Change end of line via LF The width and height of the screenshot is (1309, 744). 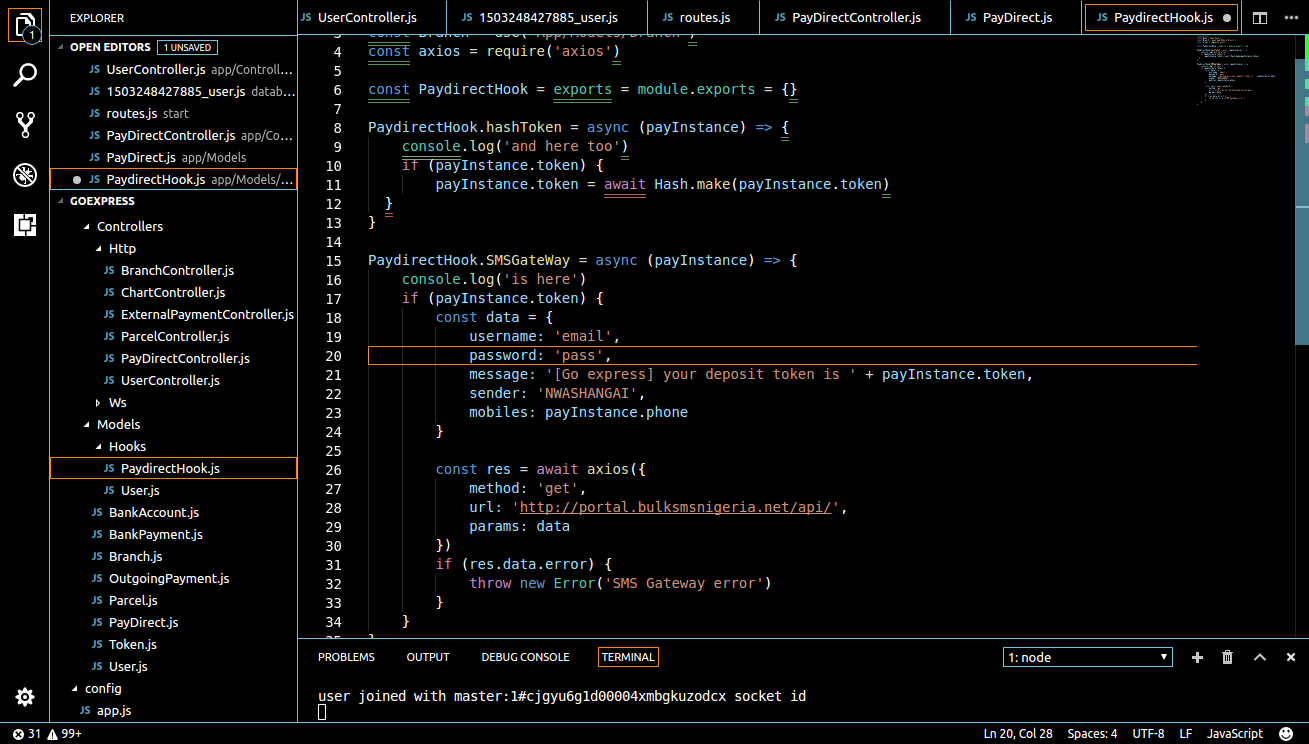pos(1186,734)
